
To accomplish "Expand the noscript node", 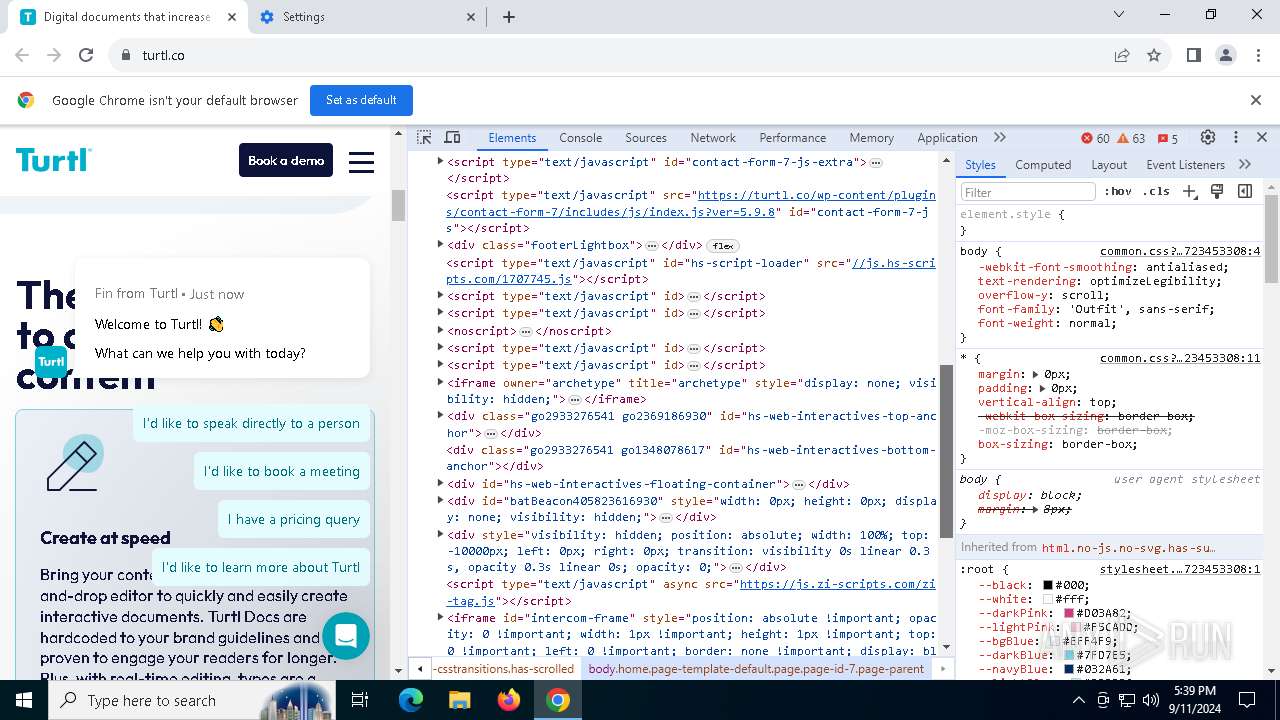I will [440, 330].
